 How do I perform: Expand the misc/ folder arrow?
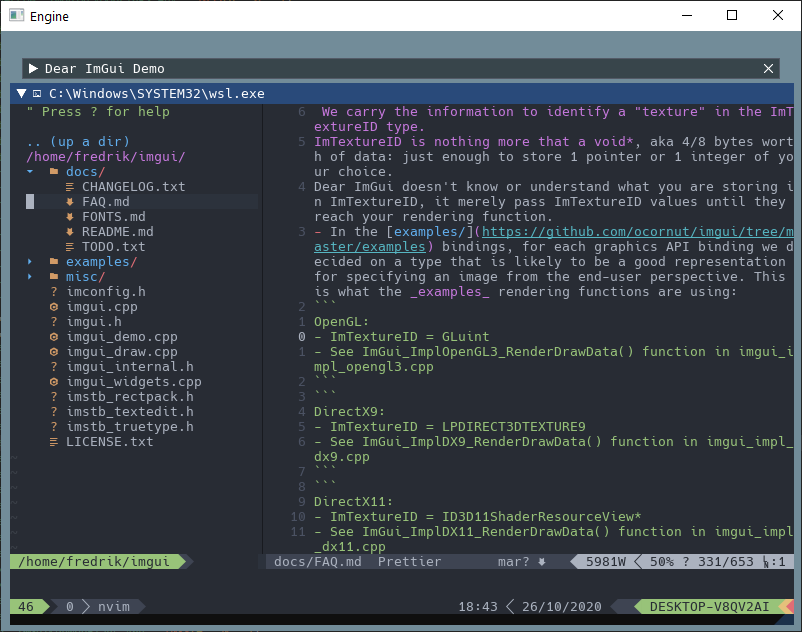coord(30,277)
